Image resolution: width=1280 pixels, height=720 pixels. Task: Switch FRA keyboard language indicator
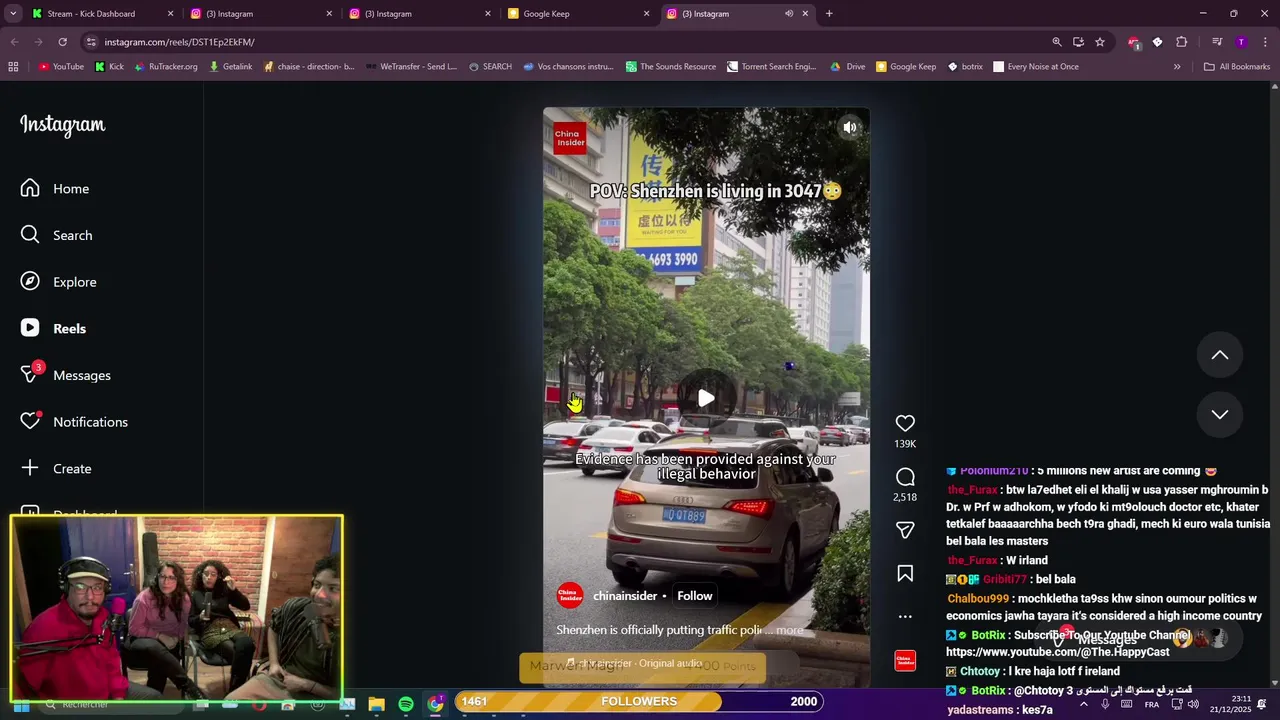point(1151,704)
